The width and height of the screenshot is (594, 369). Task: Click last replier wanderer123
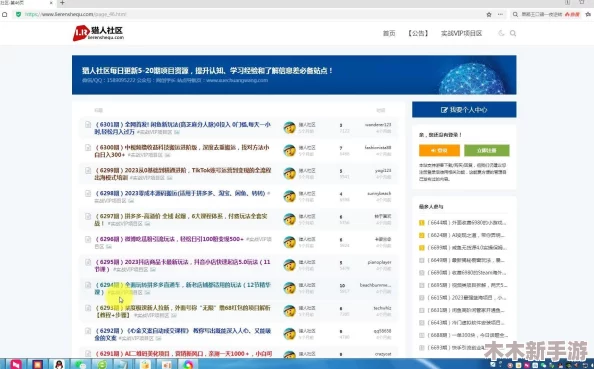[378, 125]
